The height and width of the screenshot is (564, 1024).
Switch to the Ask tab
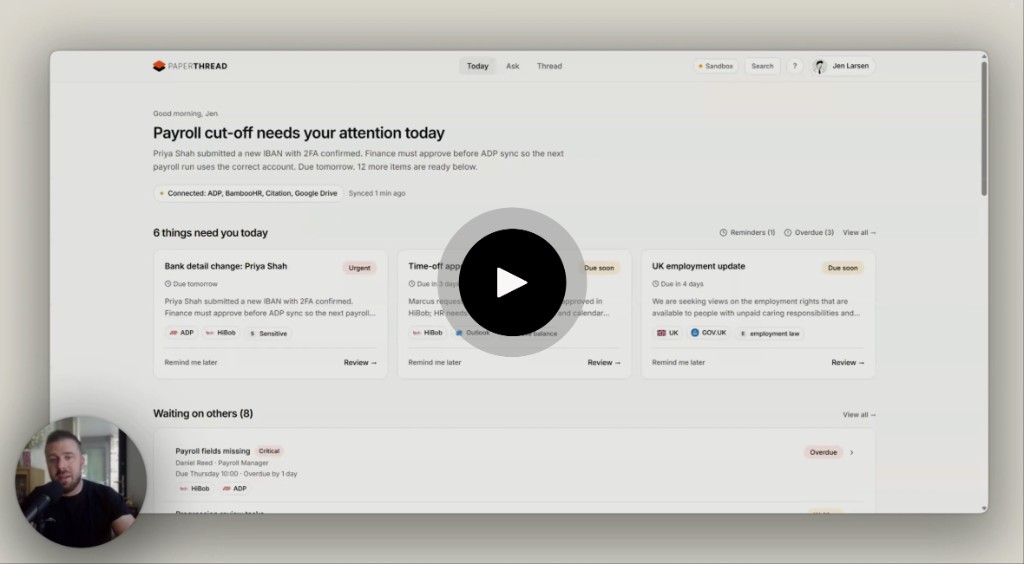[513, 66]
